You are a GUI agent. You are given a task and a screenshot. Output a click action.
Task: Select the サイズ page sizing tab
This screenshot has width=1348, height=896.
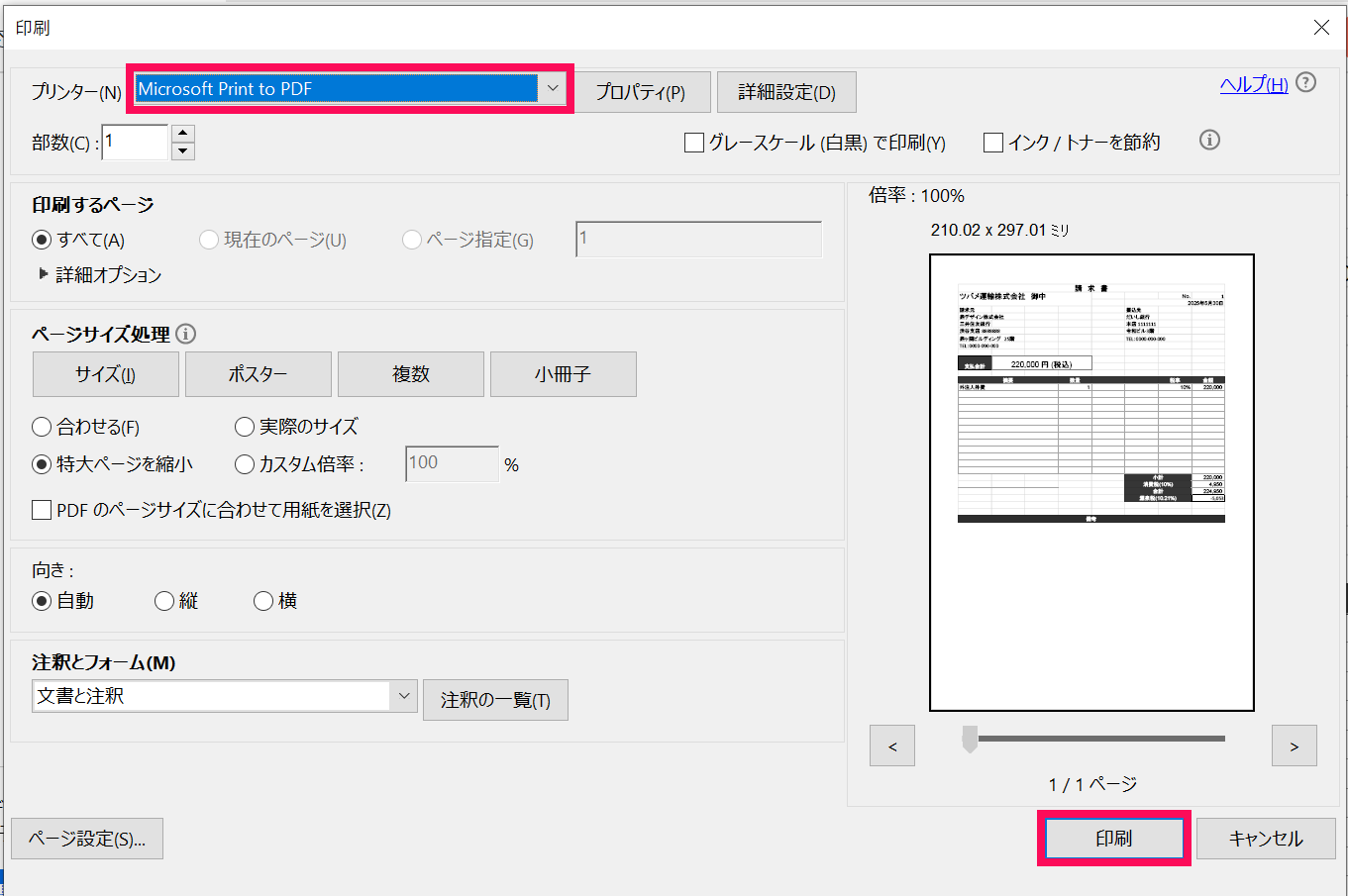pos(106,374)
